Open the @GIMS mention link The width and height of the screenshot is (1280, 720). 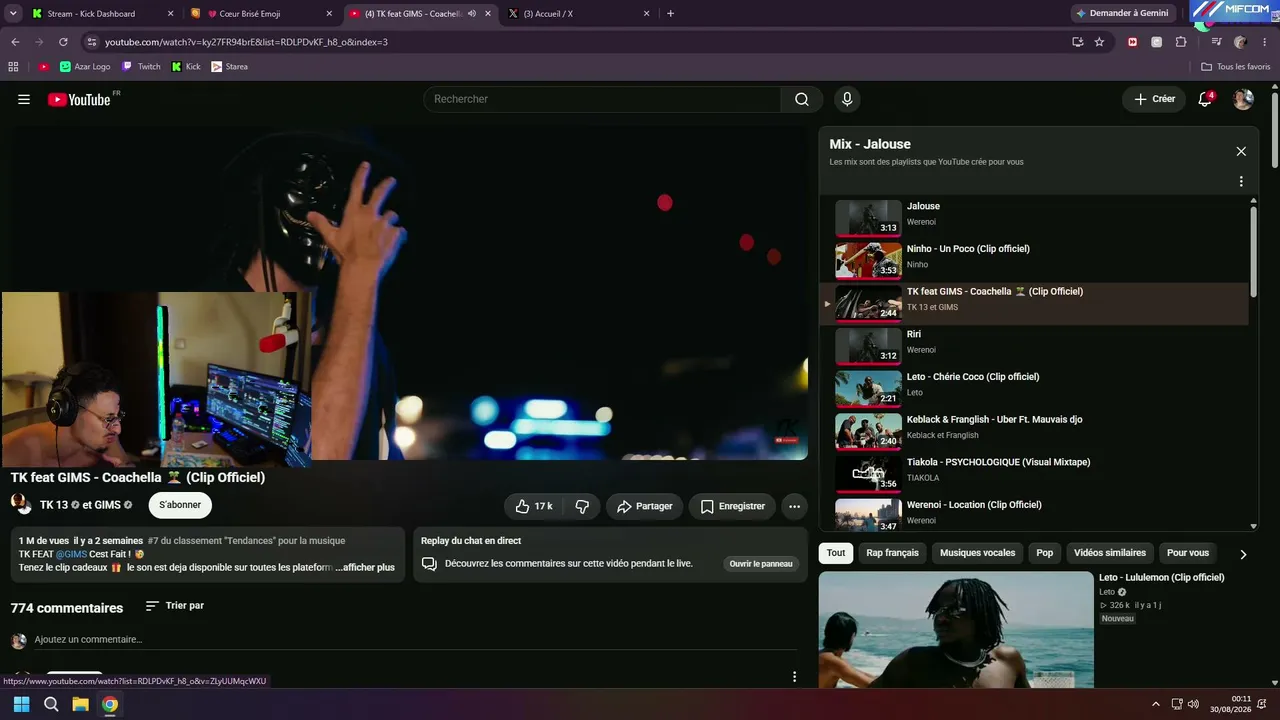71,554
